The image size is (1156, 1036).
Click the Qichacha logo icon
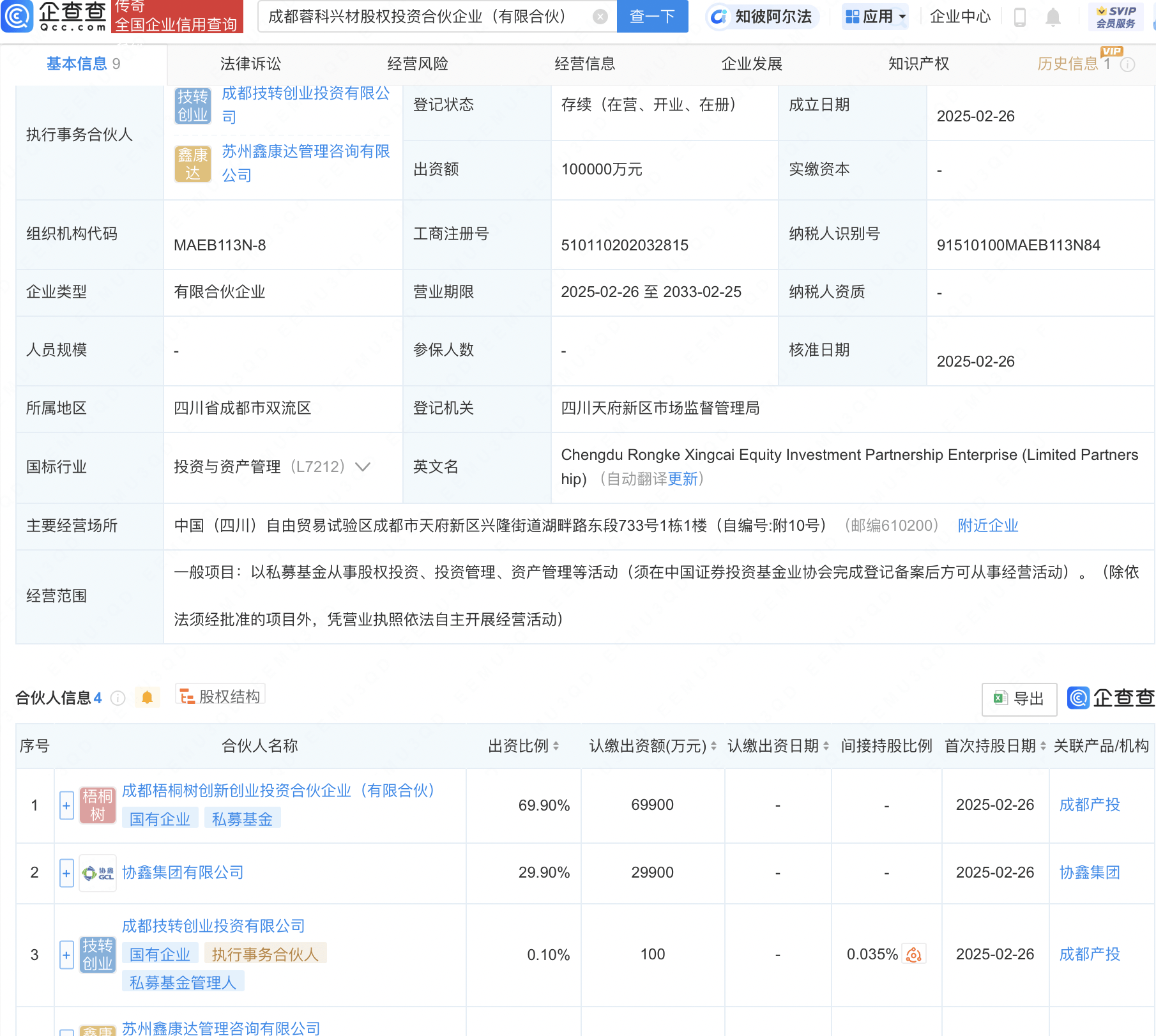17,15
